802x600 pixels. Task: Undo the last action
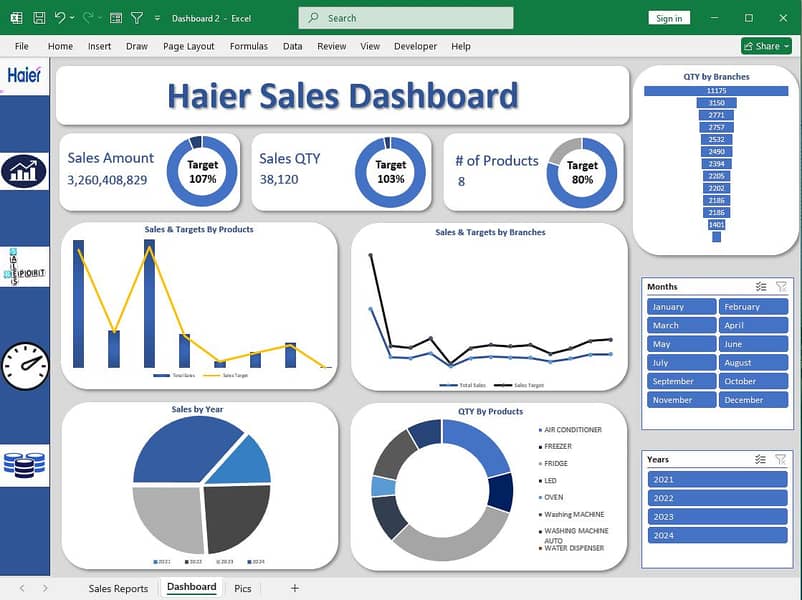tap(60, 18)
